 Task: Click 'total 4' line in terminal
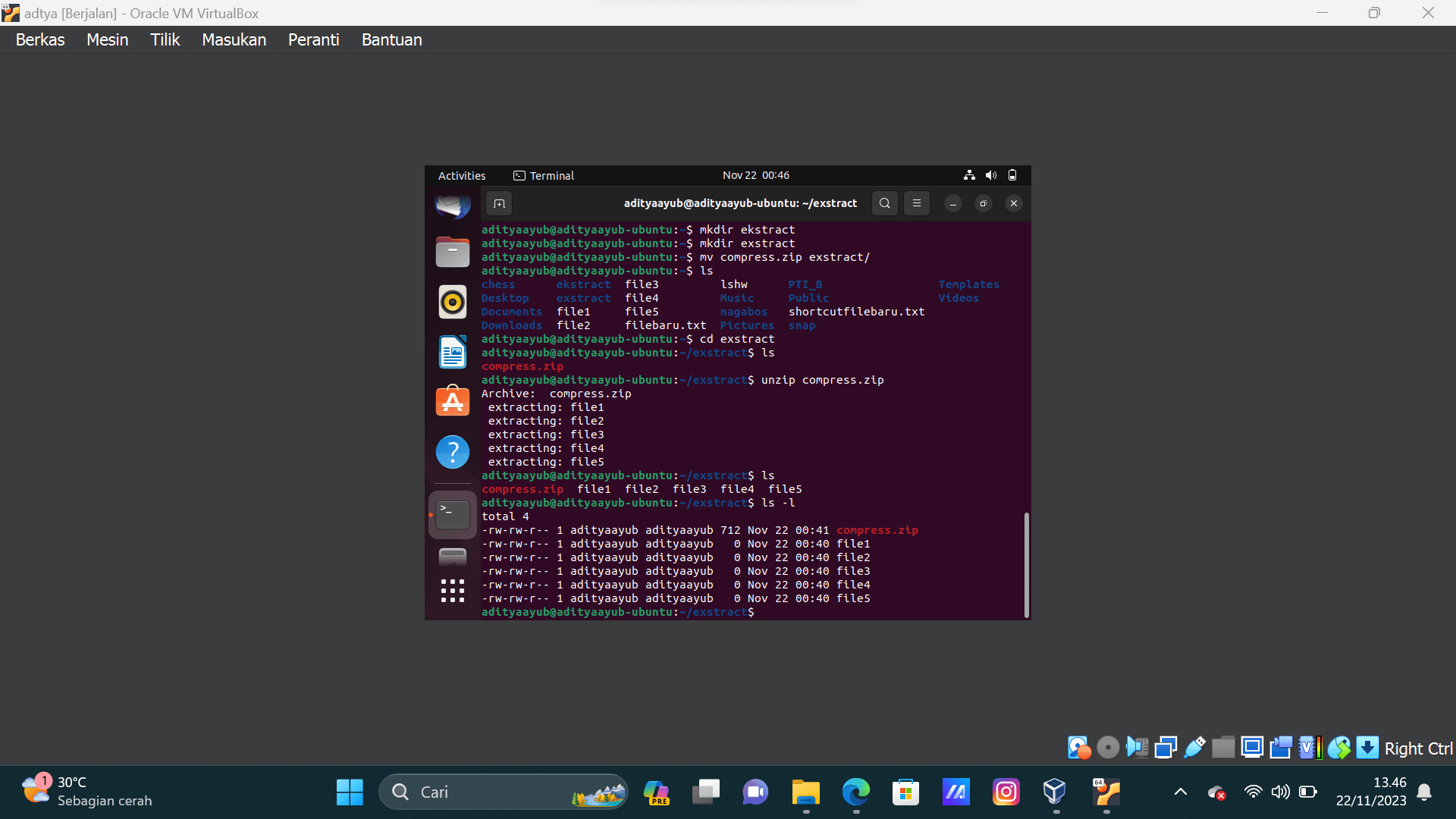point(505,516)
